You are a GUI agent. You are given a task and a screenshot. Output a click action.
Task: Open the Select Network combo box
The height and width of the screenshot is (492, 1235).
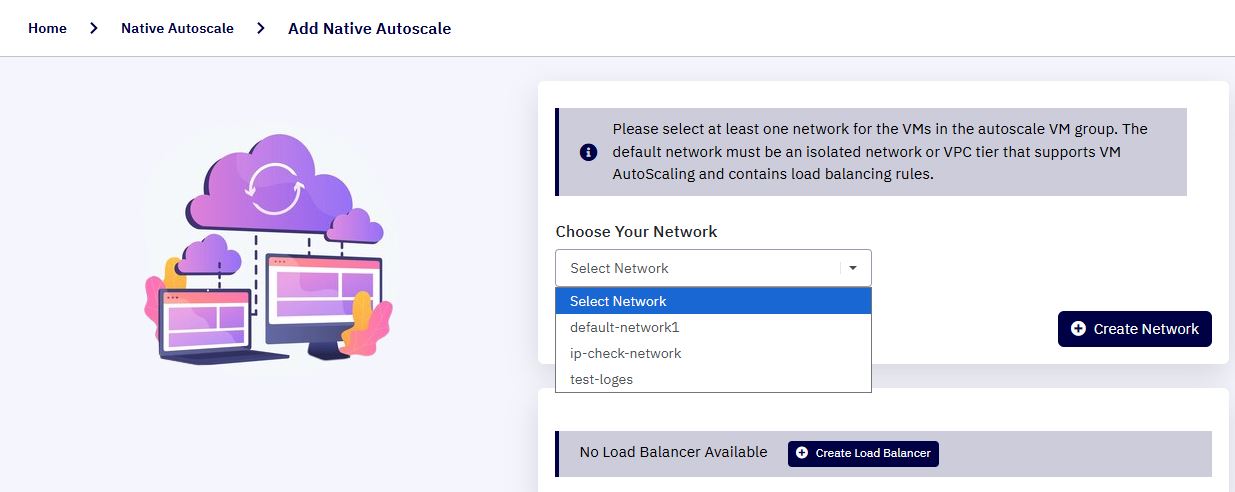(x=713, y=268)
